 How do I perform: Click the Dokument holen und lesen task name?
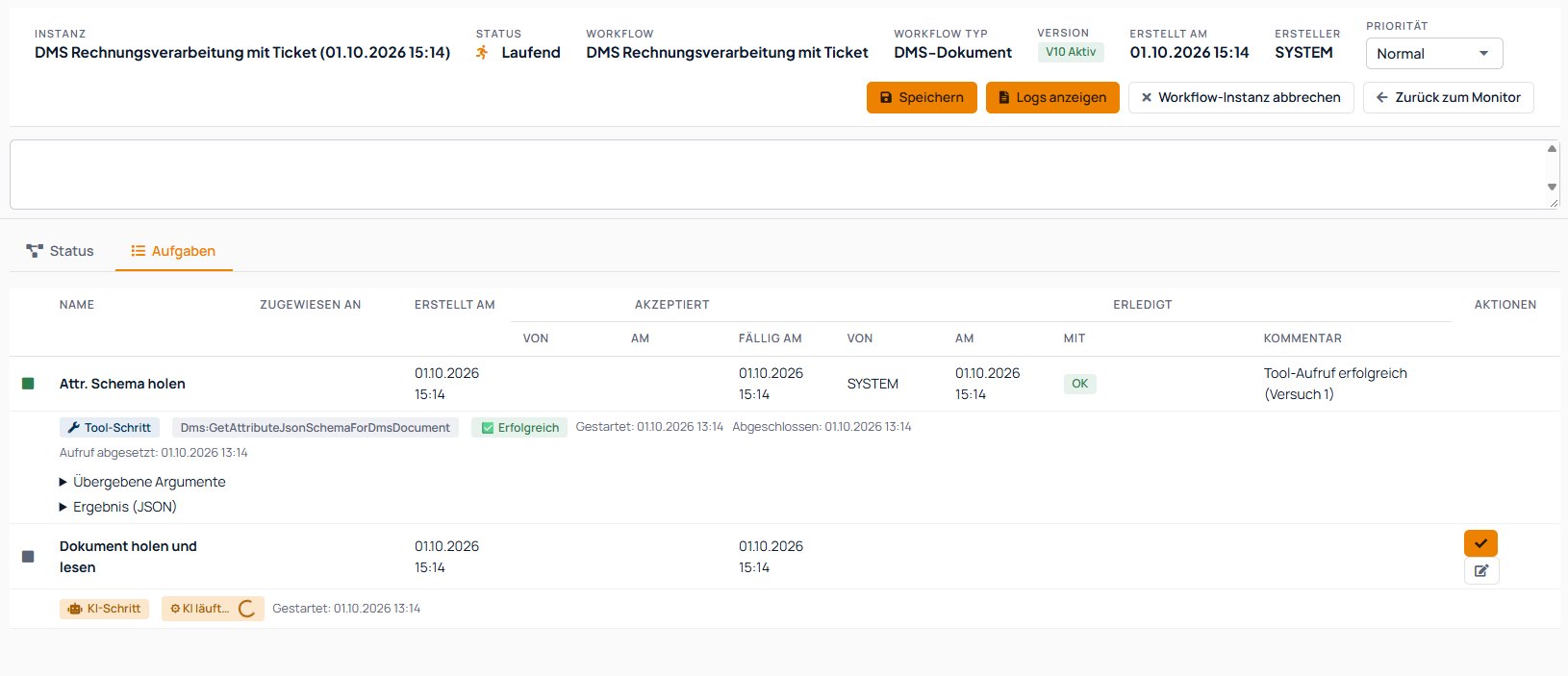click(x=128, y=557)
